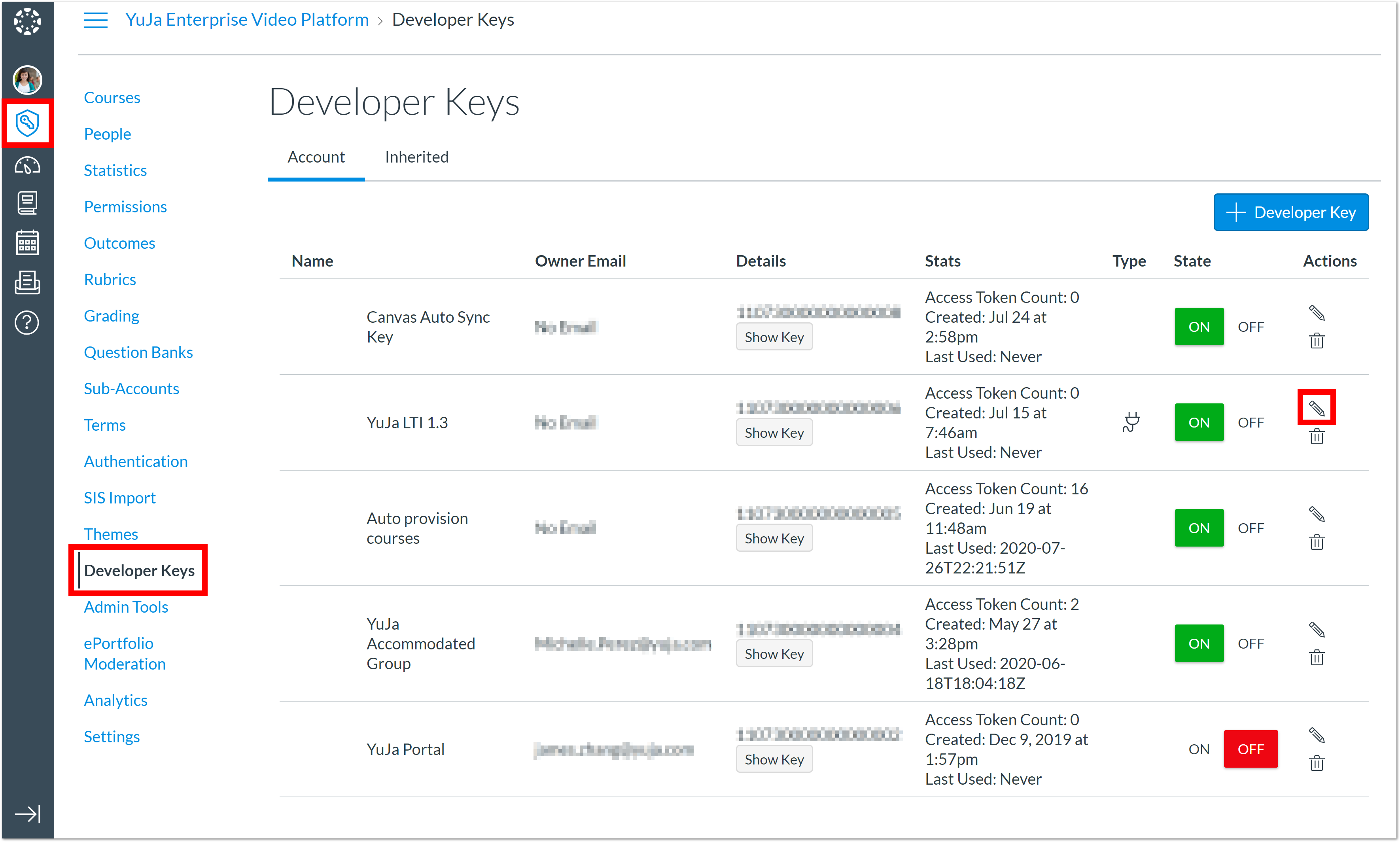This screenshot has width=1400, height=842.
Task: Show Key for YuJa Portal
Action: [x=774, y=759]
